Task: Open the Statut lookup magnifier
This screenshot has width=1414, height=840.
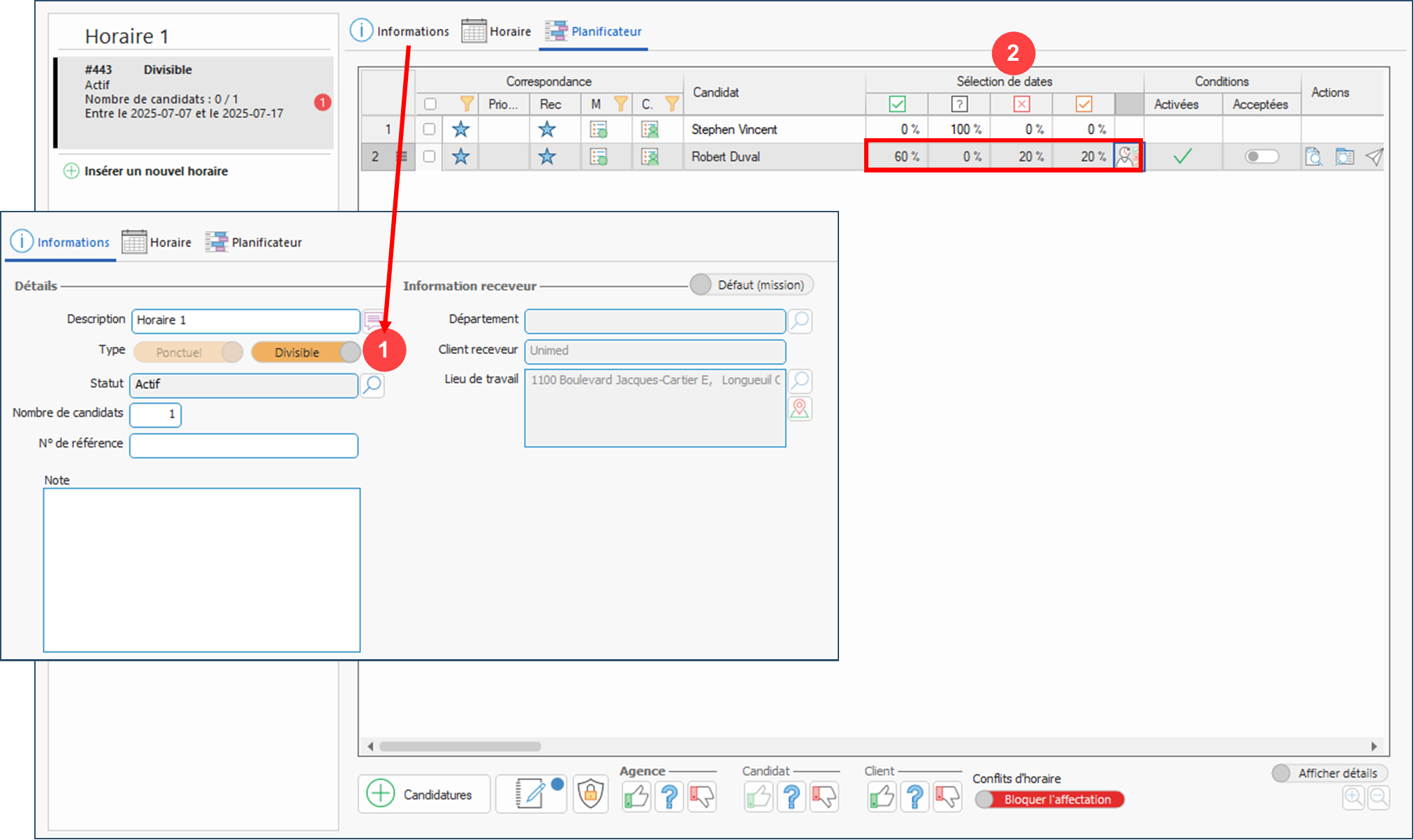Action: (x=372, y=385)
